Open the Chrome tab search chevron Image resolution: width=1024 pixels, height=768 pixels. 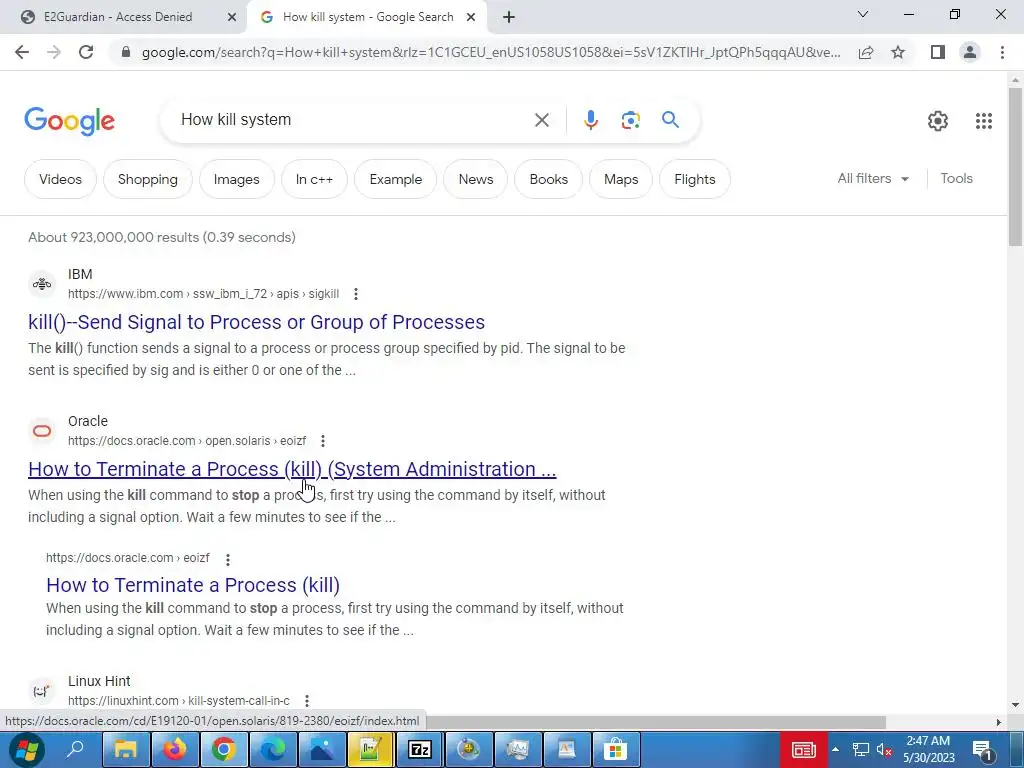[x=863, y=14]
